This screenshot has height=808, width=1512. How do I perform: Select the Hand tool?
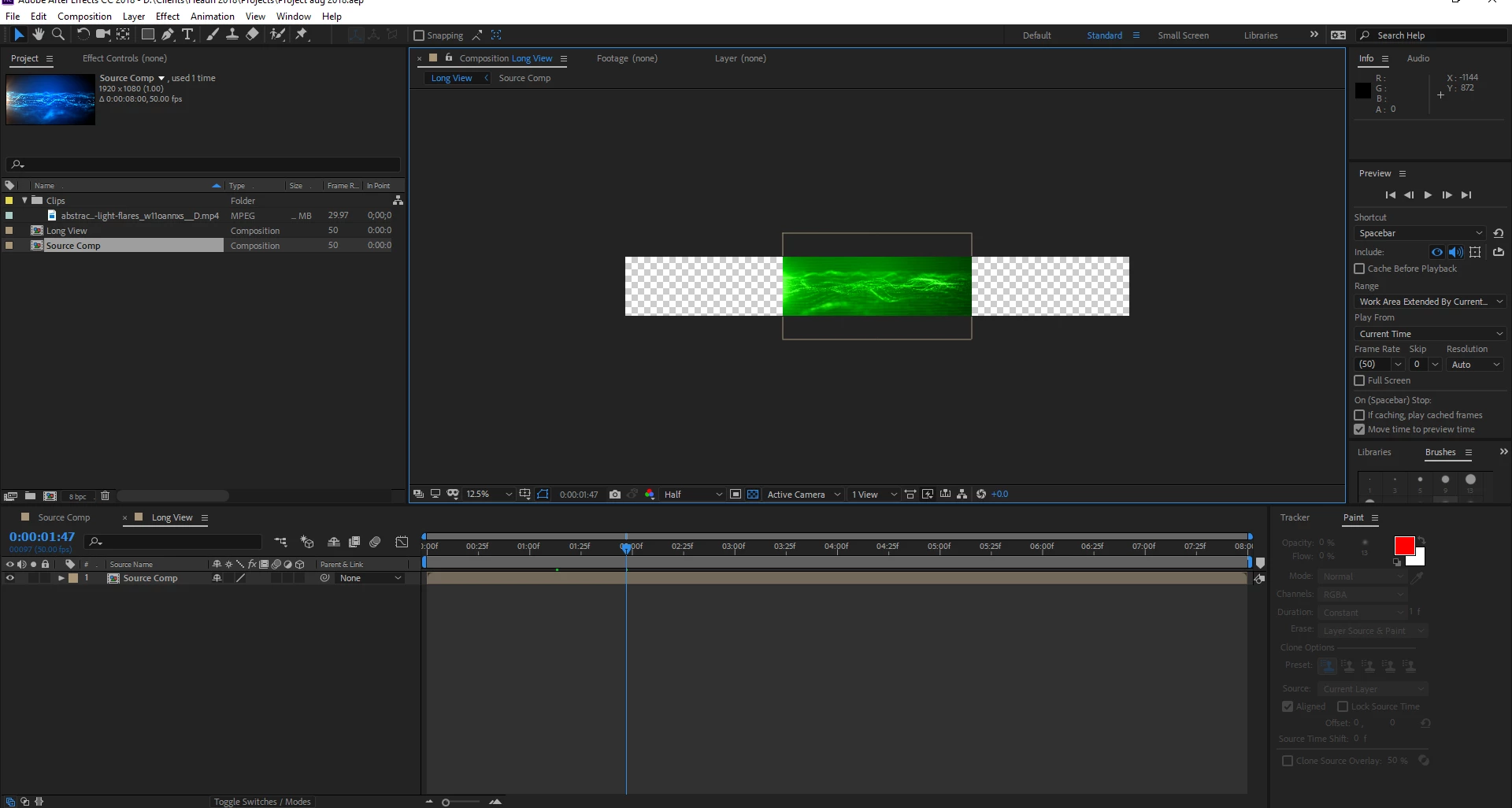coord(39,35)
